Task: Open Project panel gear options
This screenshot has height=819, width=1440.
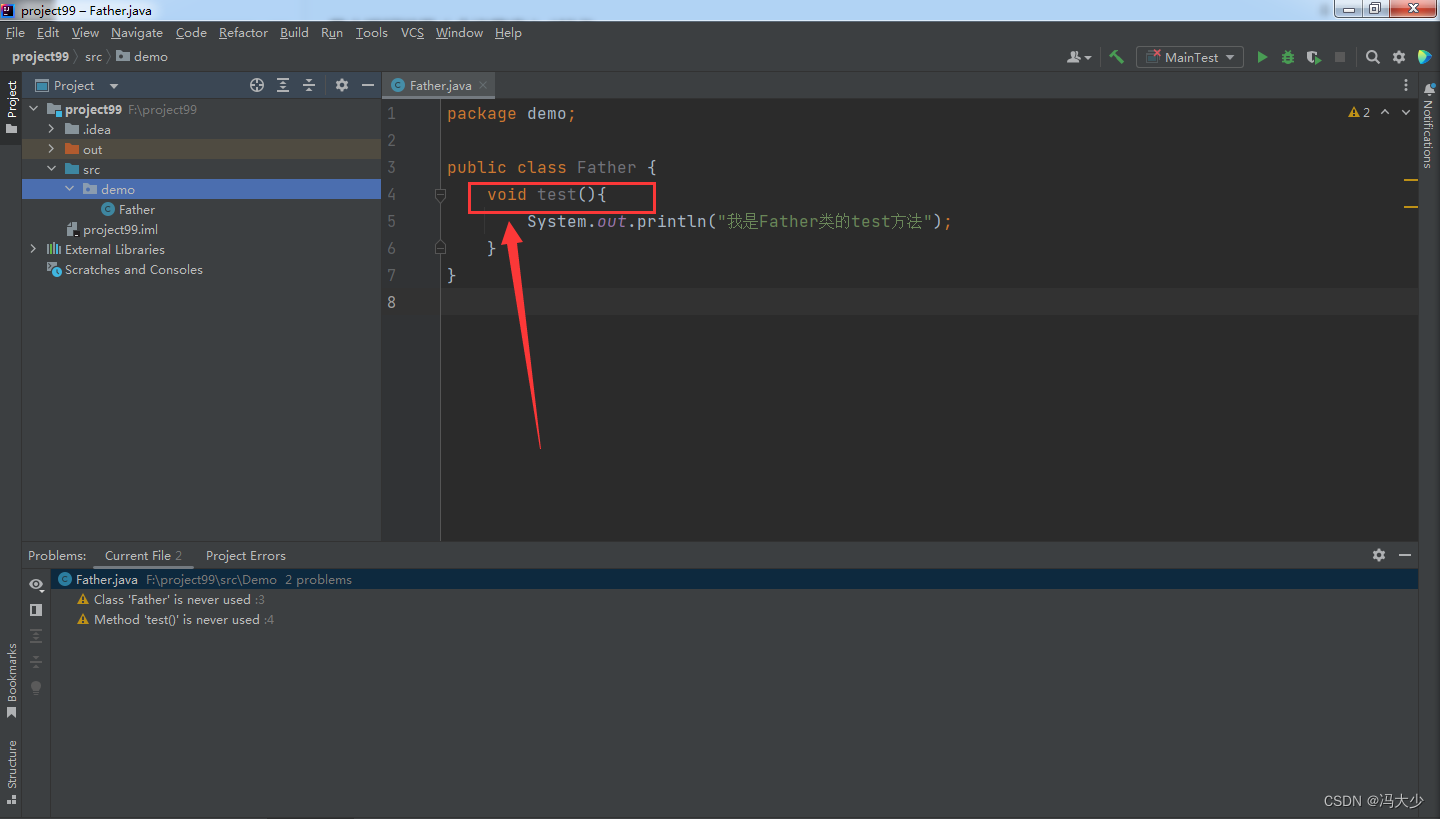Action: click(x=342, y=85)
